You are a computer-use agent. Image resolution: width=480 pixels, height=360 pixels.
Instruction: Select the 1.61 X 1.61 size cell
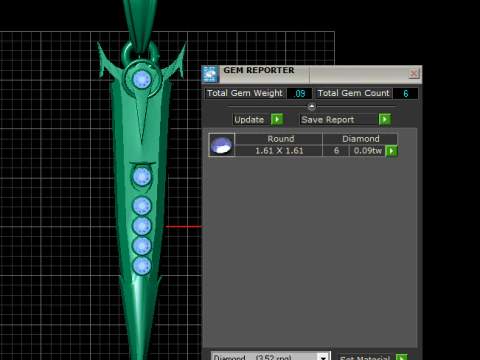(279, 151)
